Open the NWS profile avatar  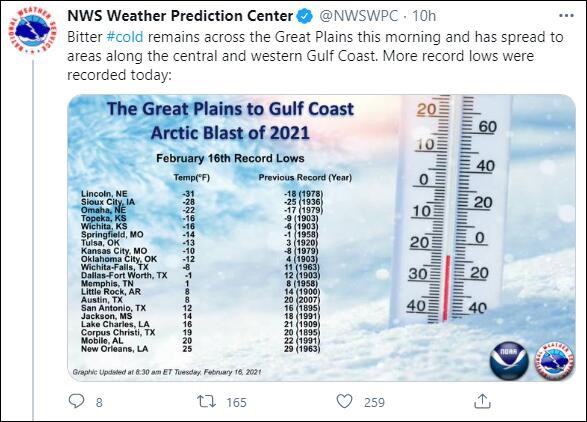coord(31,30)
